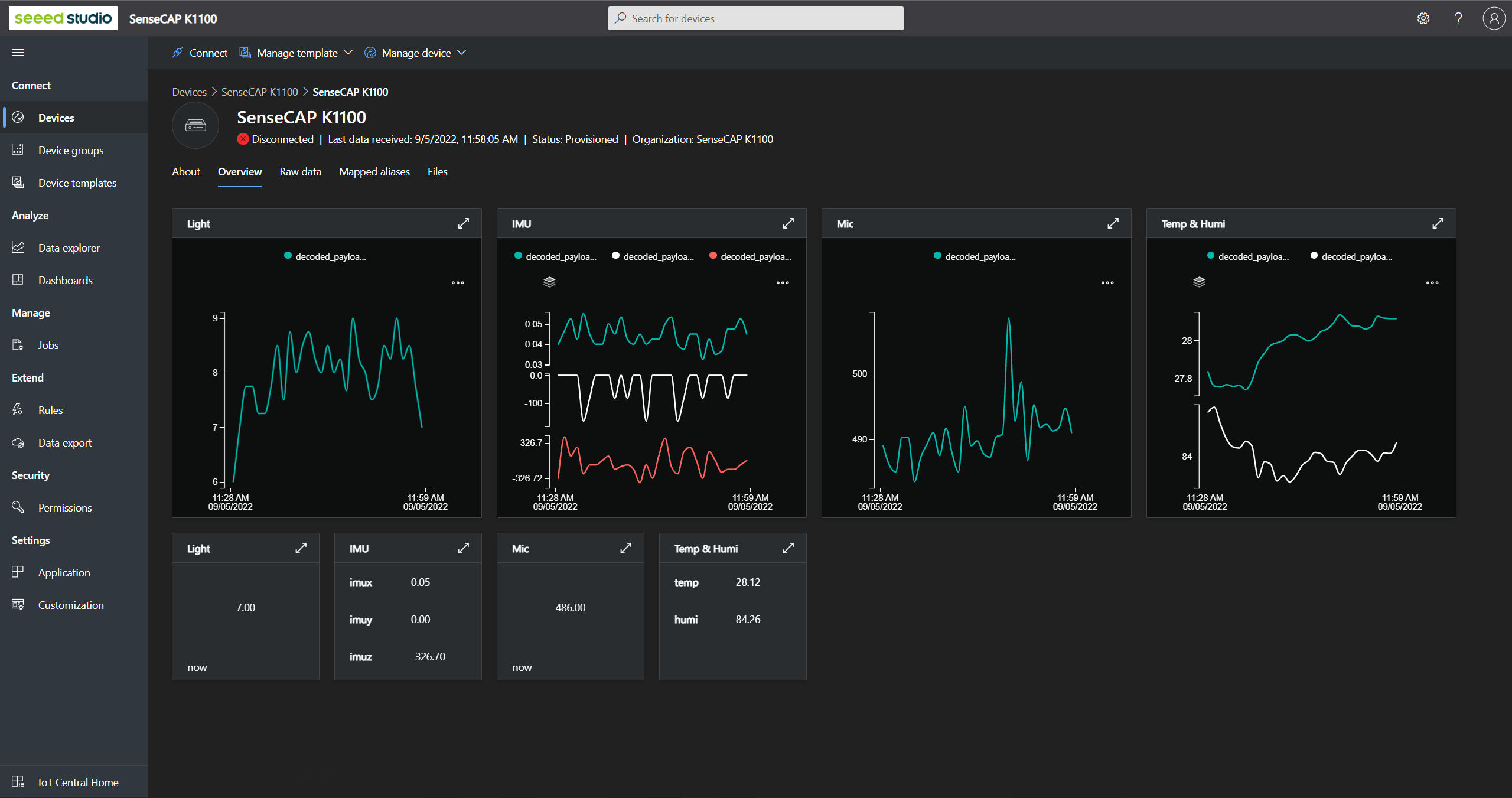The width and height of the screenshot is (1512, 798).
Task: Open the Manage template dropdown
Action: [x=296, y=53]
